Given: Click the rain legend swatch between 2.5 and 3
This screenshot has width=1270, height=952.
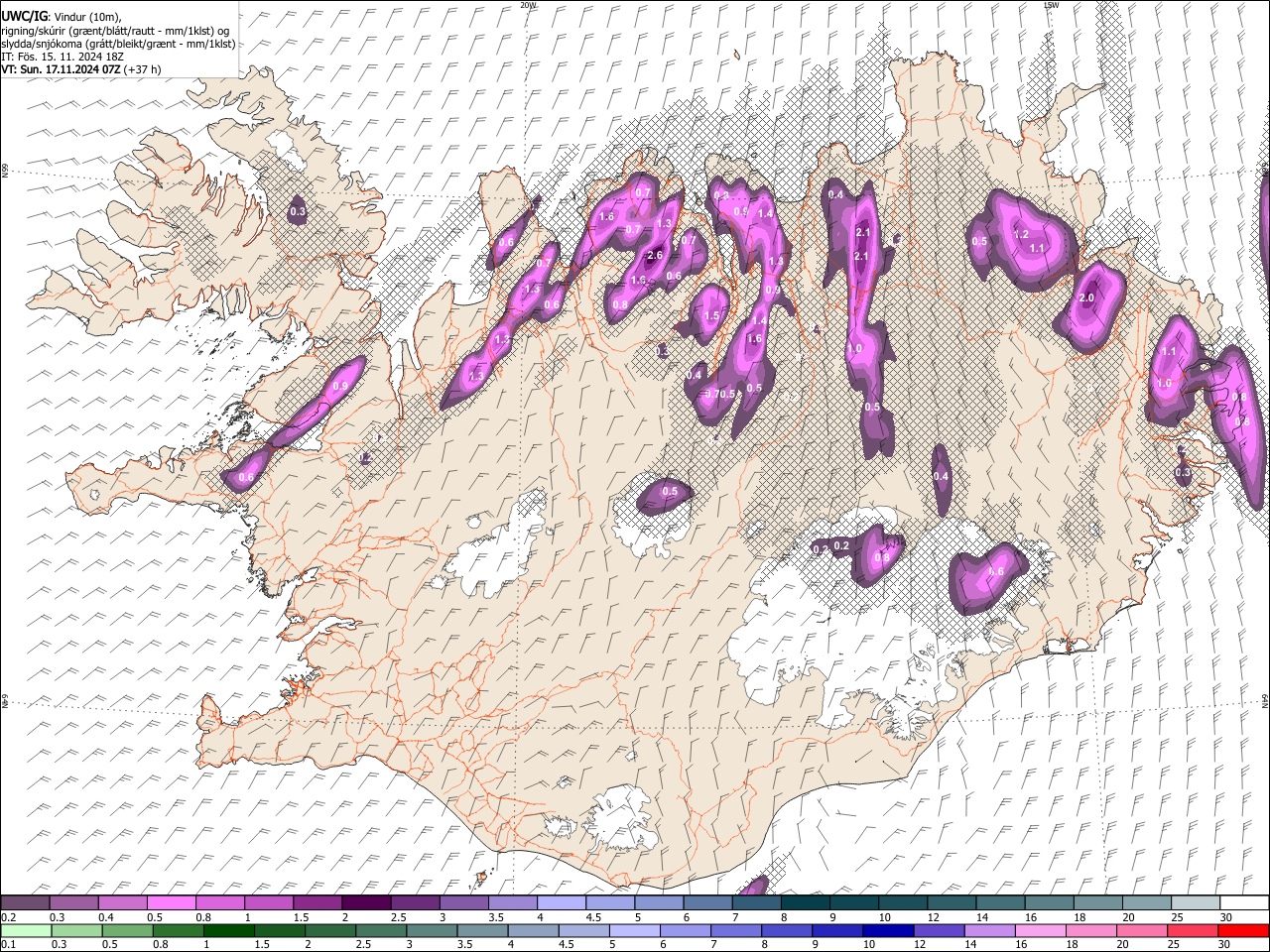Looking at the screenshot, I should 381,930.
